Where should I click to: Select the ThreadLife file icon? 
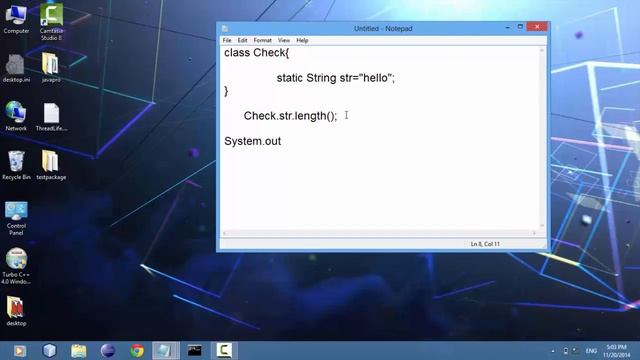[x=51, y=117]
